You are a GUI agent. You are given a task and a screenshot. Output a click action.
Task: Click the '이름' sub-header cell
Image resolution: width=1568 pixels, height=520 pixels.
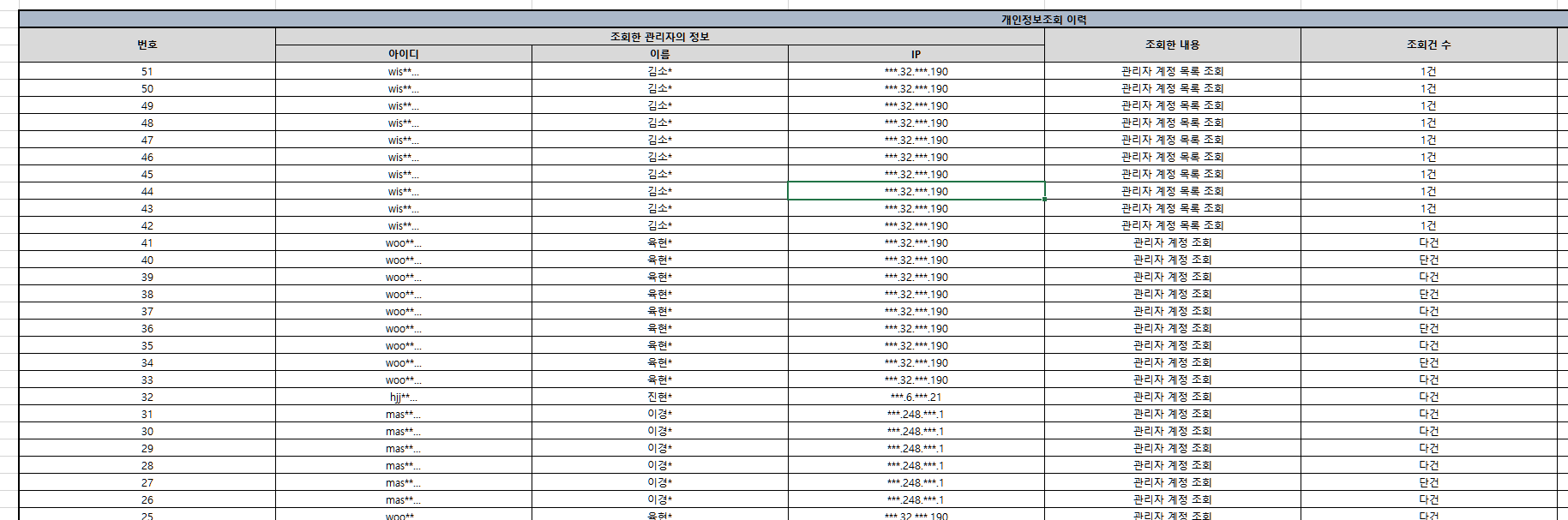point(659,54)
